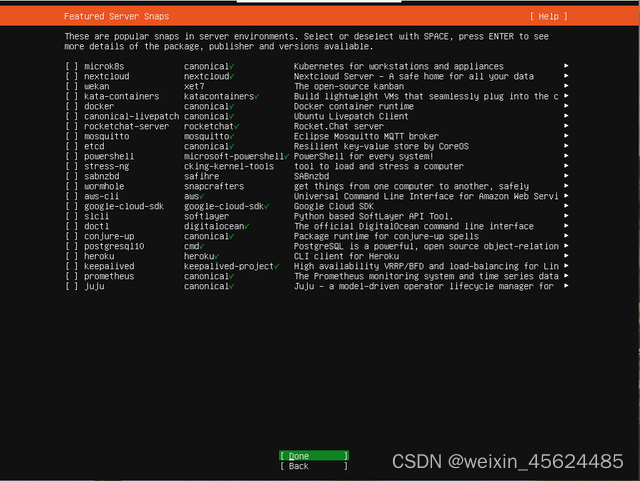Enable the aws-cli checkbox
Screen dimensions: 640x481
pyautogui.click(x=71, y=196)
